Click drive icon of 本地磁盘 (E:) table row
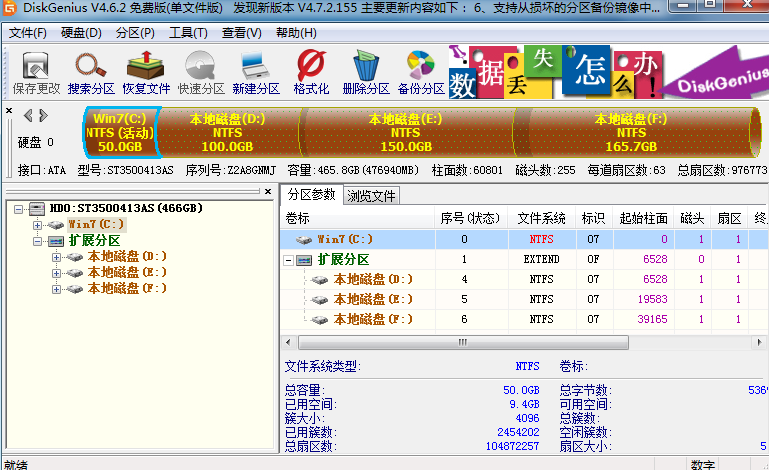769x470 pixels. point(319,300)
